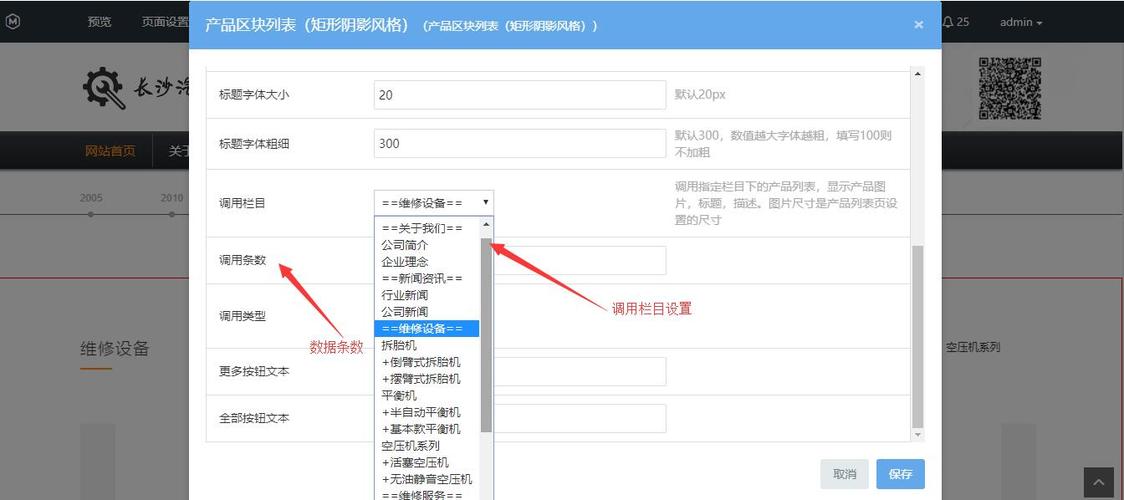
Task: Choose 拆胎机 option
Action: (x=427, y=345)
